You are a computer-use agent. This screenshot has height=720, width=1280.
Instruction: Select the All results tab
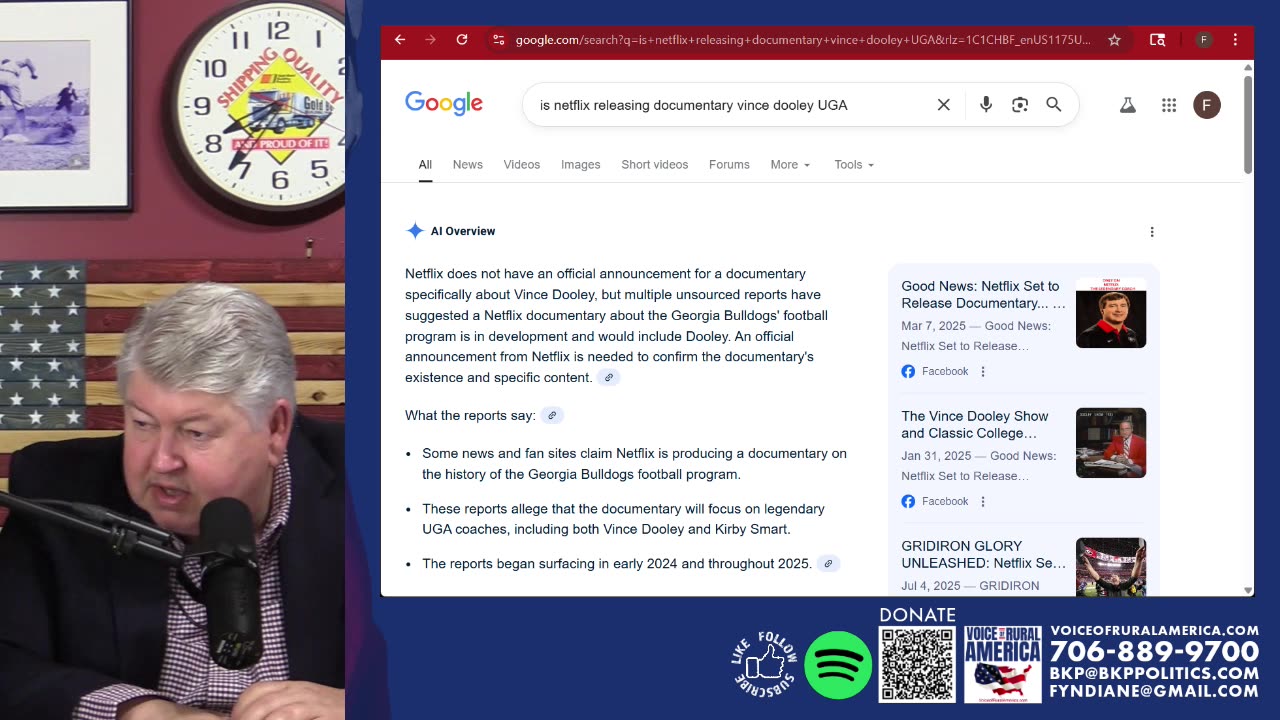tap(425, 164)
